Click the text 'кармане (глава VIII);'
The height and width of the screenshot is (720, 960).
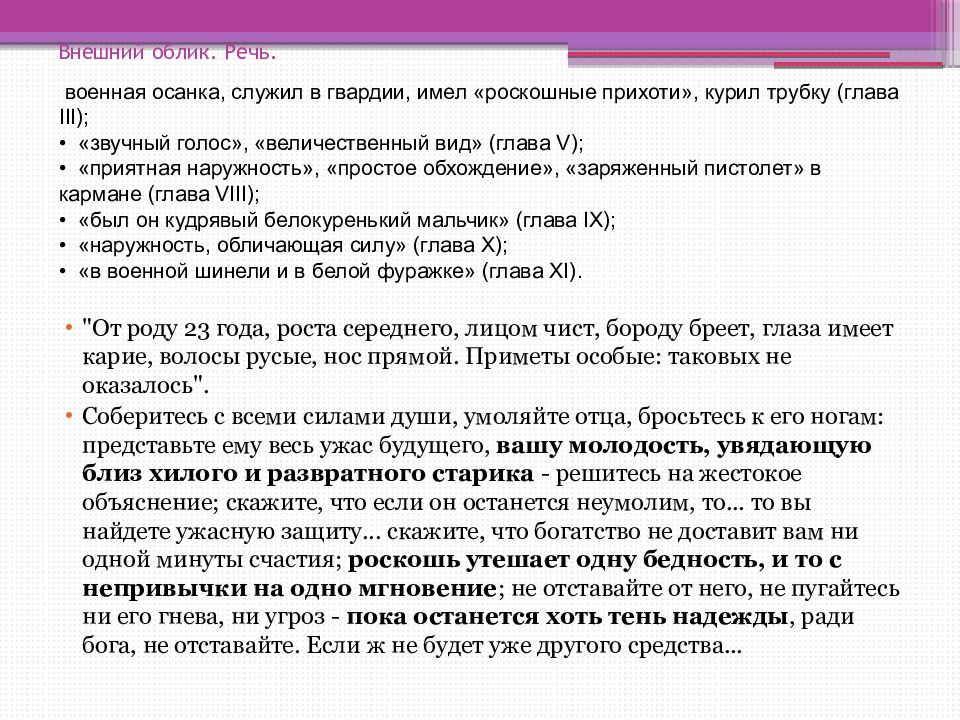(x=159, y=194)
